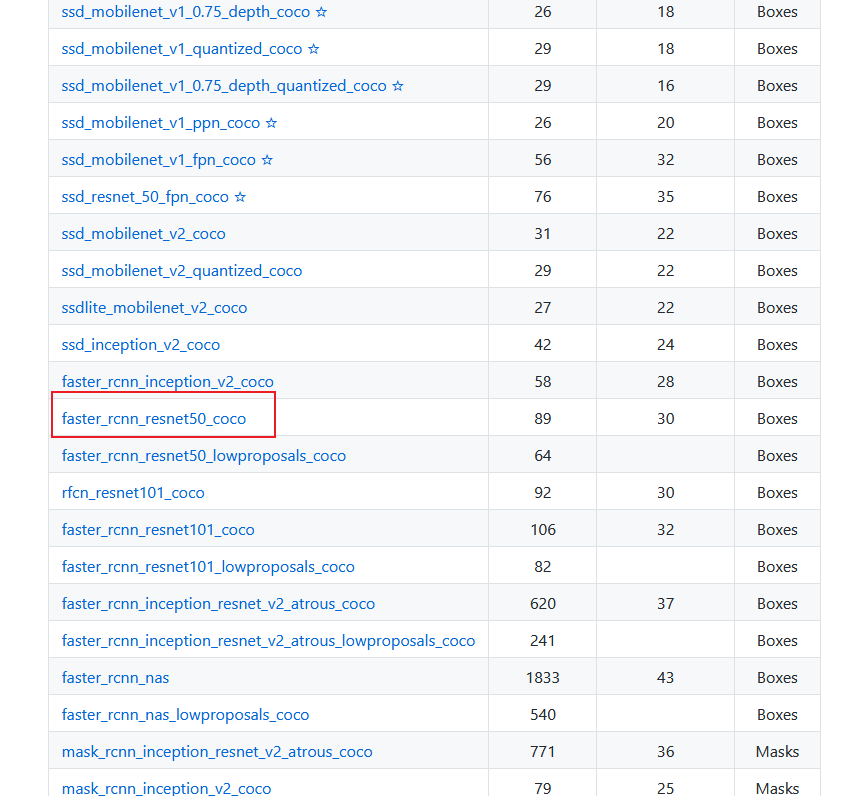This screenshot has height=796, width=855.
Task: Open ssd_mobilenet_v1_quantized_coco model link
Action: pyautogui.click(x=182, y=49)
